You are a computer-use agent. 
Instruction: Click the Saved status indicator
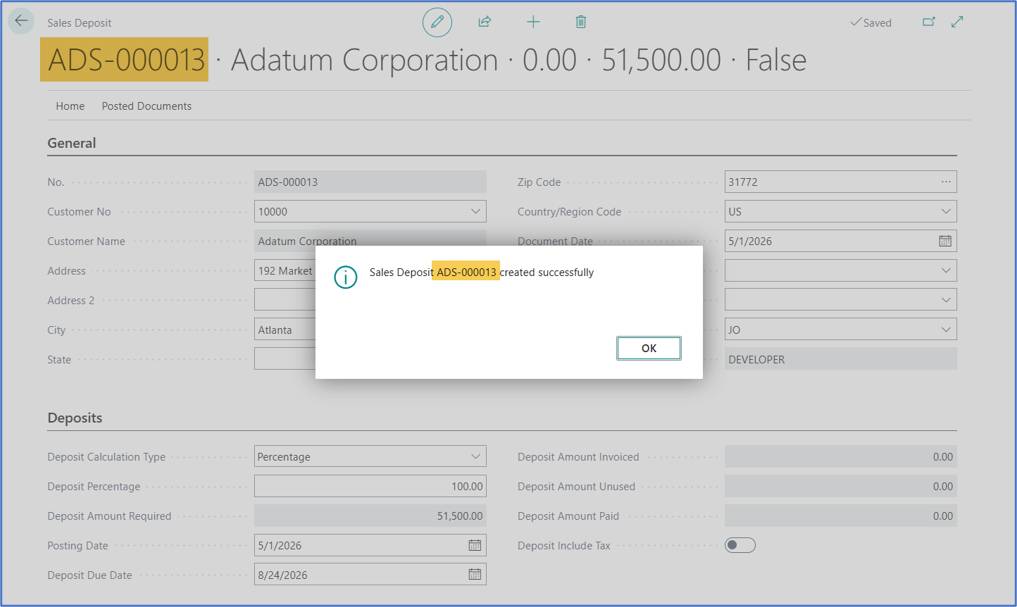pyautogui.click(x=871, y=23)
